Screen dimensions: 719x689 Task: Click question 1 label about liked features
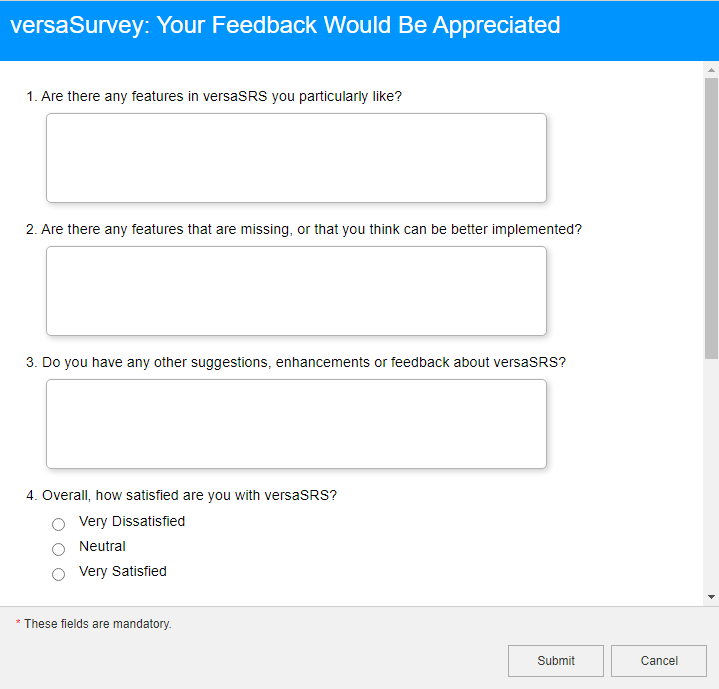point(214,96)
